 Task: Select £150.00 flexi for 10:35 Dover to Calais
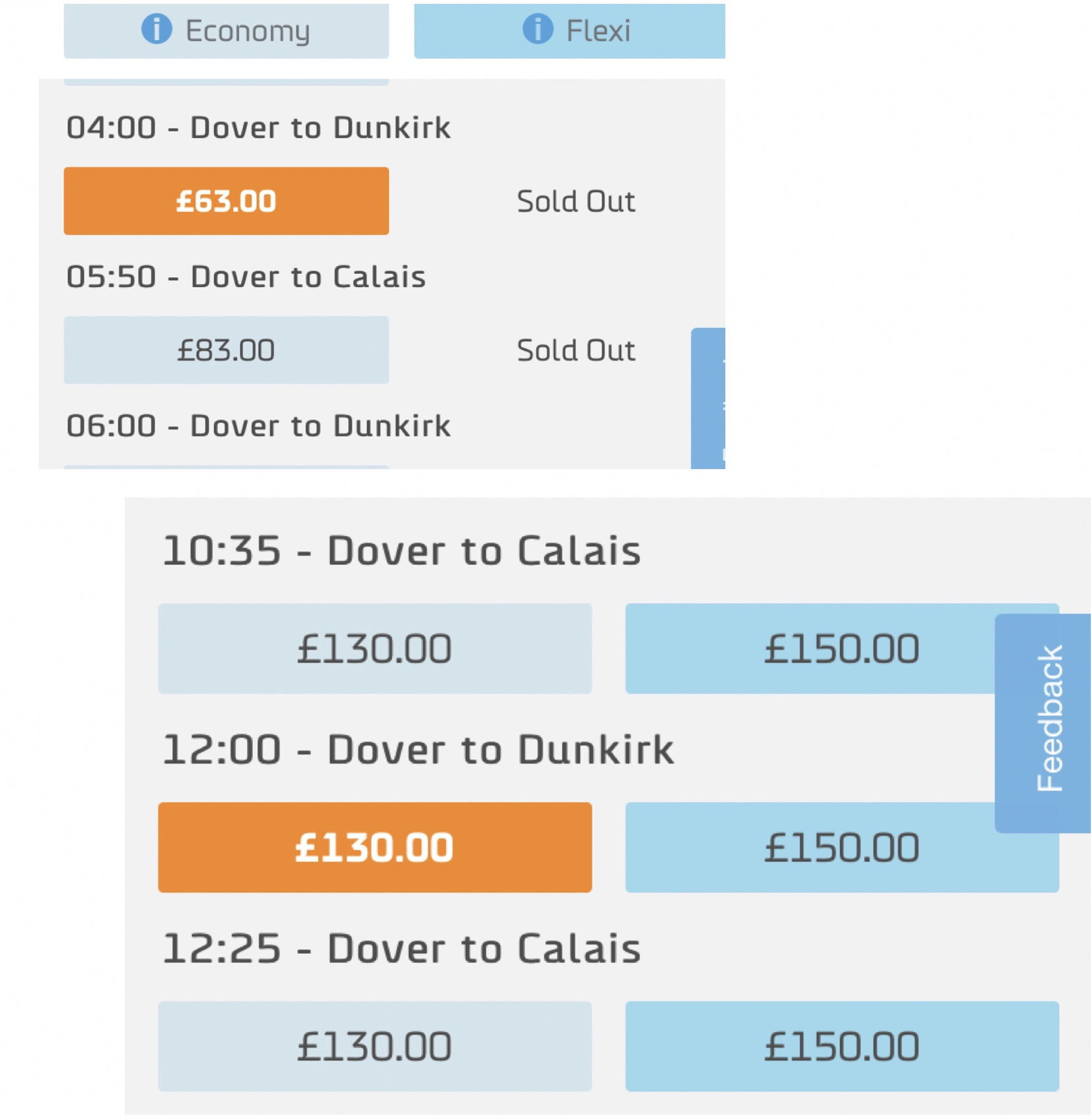[810, 649]
